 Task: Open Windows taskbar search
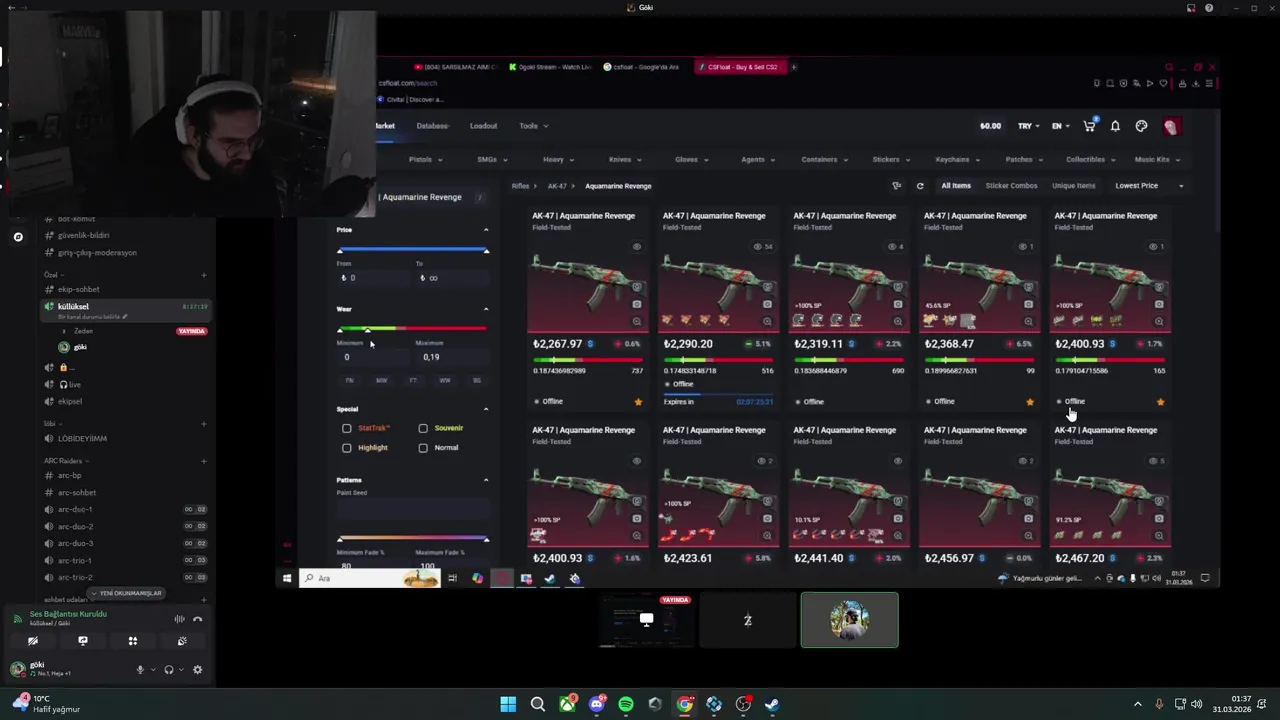(537, 704)
